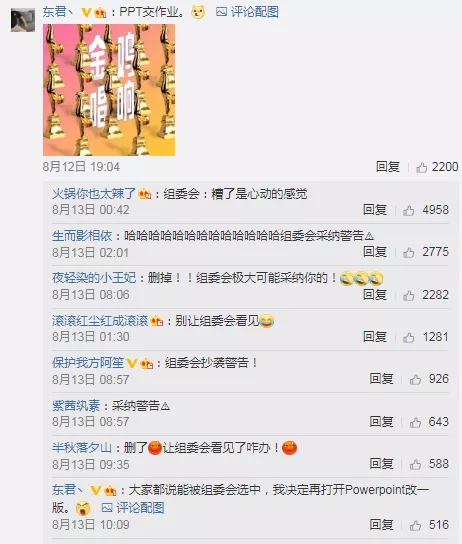Visit 保护我方阿笙's profile page
Viewport: 462px width, 544px height.
[88, 363]
